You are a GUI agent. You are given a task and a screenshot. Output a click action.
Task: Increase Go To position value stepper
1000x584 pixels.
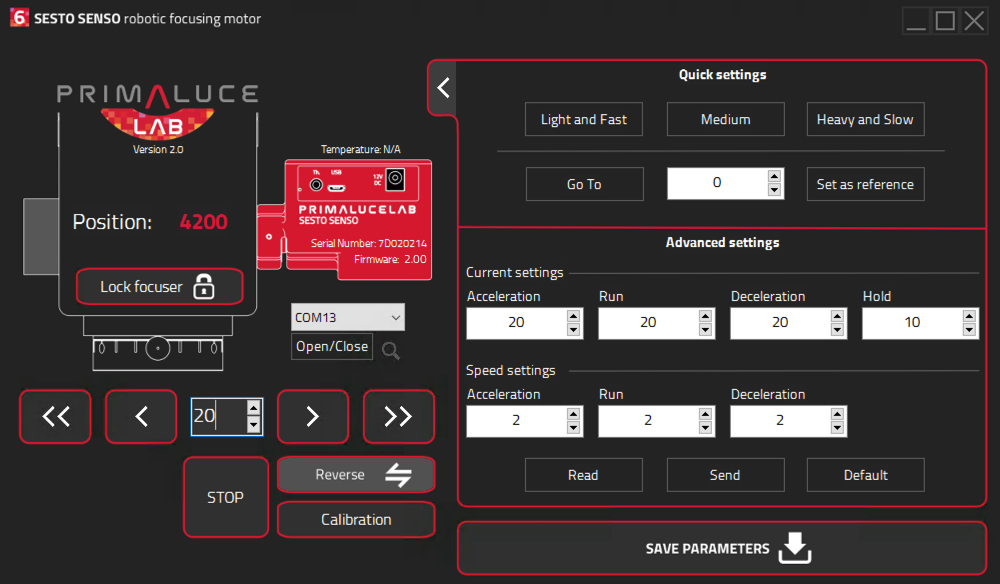click(x=774, y=176)
